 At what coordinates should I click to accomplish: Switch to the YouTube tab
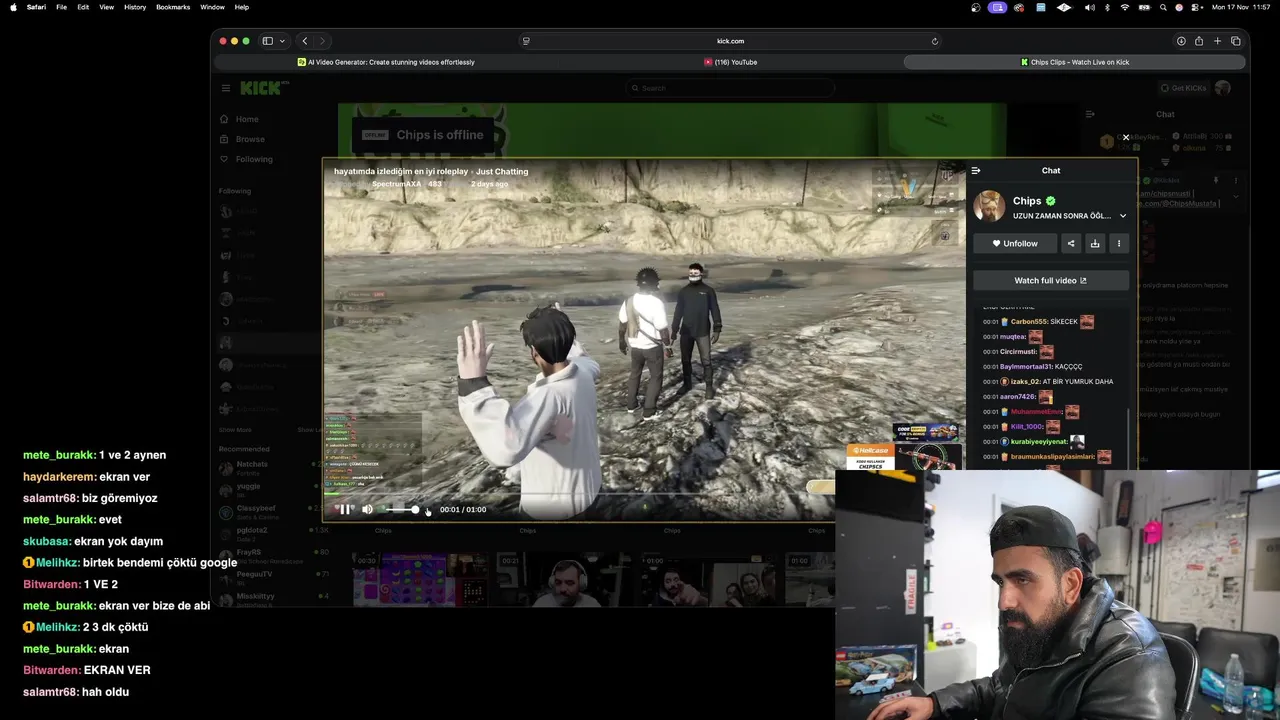point(730,62)
